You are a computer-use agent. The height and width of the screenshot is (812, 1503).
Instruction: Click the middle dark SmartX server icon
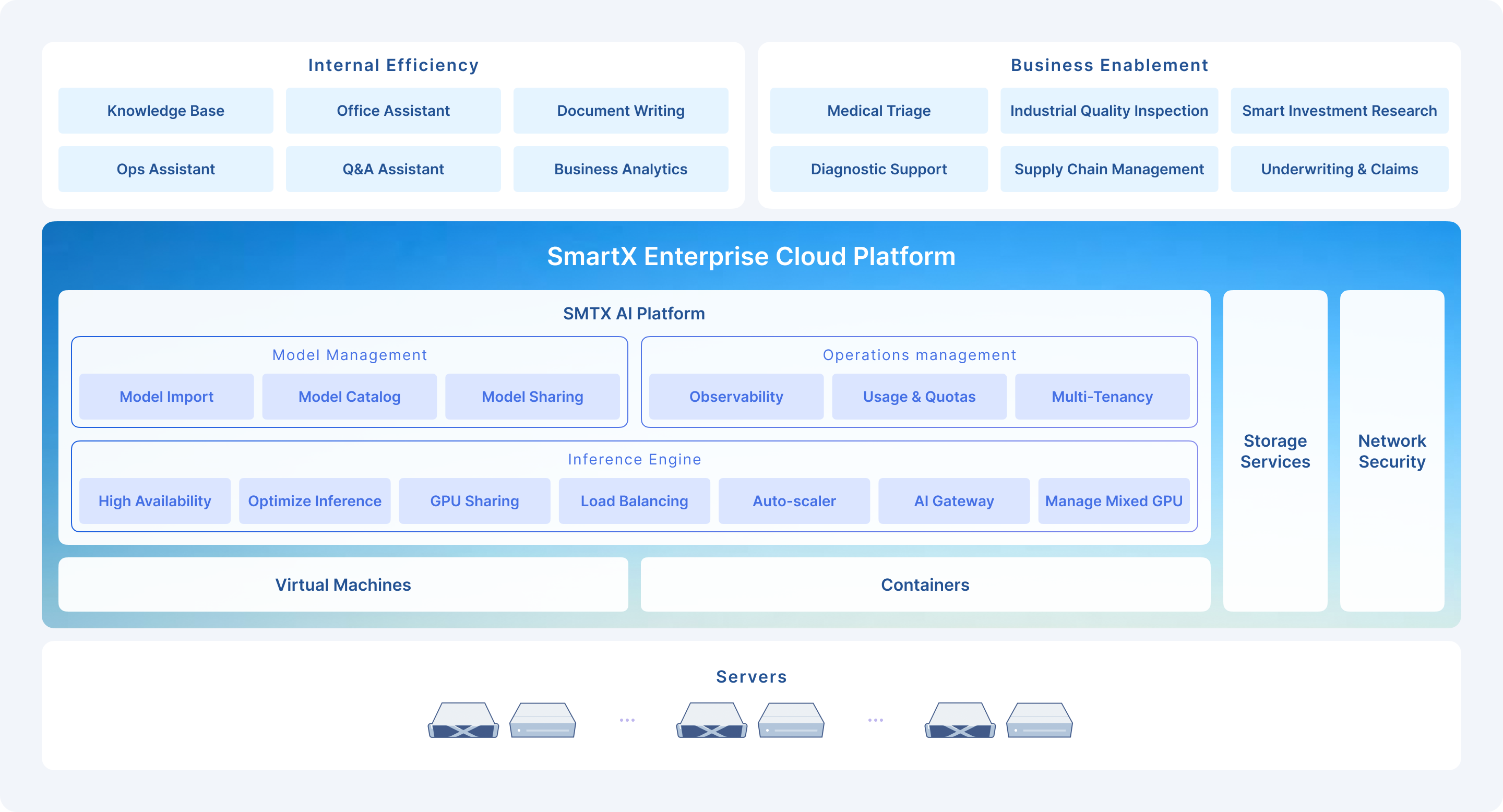[712, 720]
